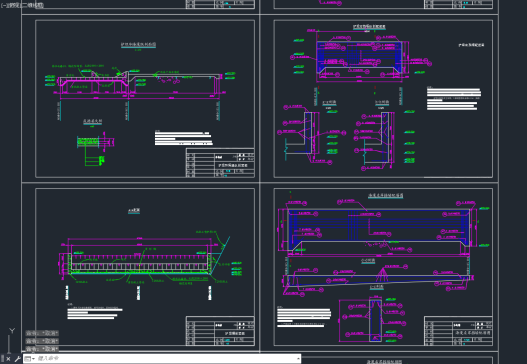
Task: Click the title block of the top-left sheet
Action: (x=220, y=163)
